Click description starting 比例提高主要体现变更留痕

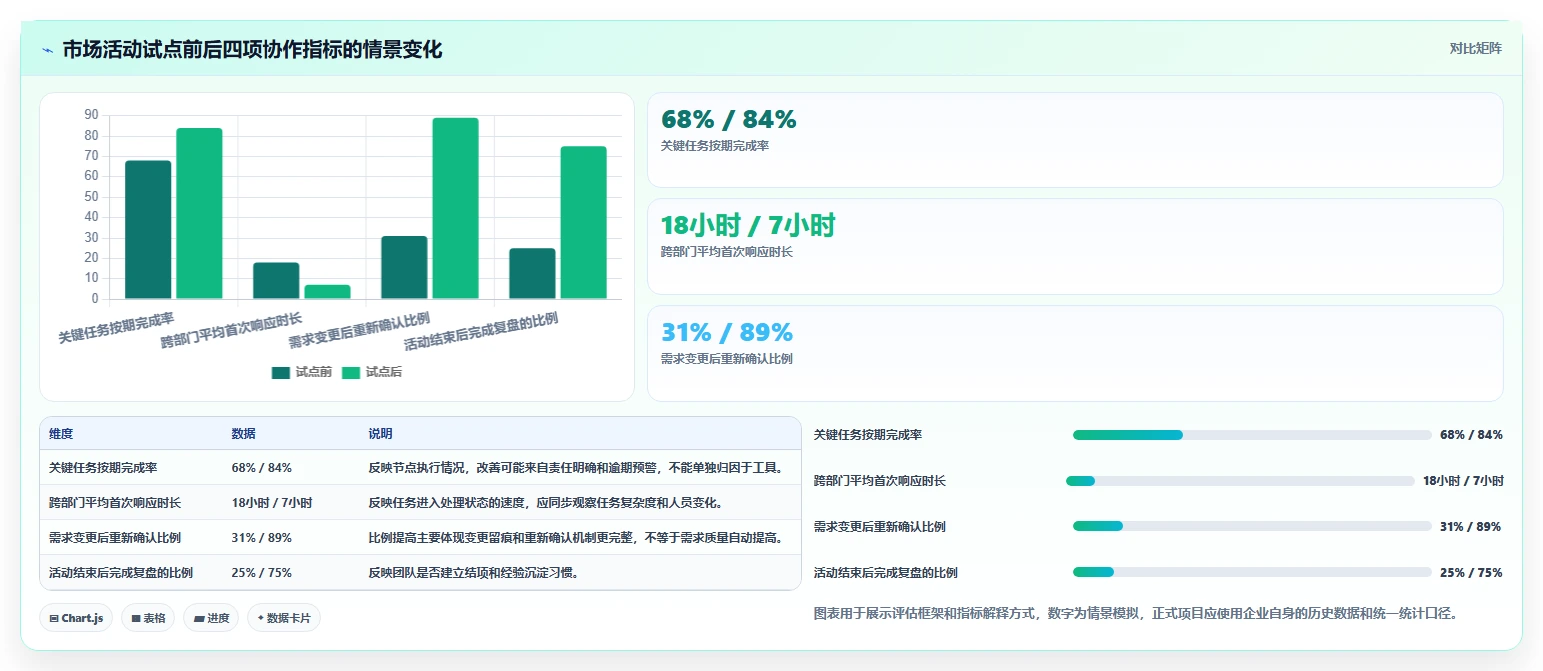coord(579,538)
